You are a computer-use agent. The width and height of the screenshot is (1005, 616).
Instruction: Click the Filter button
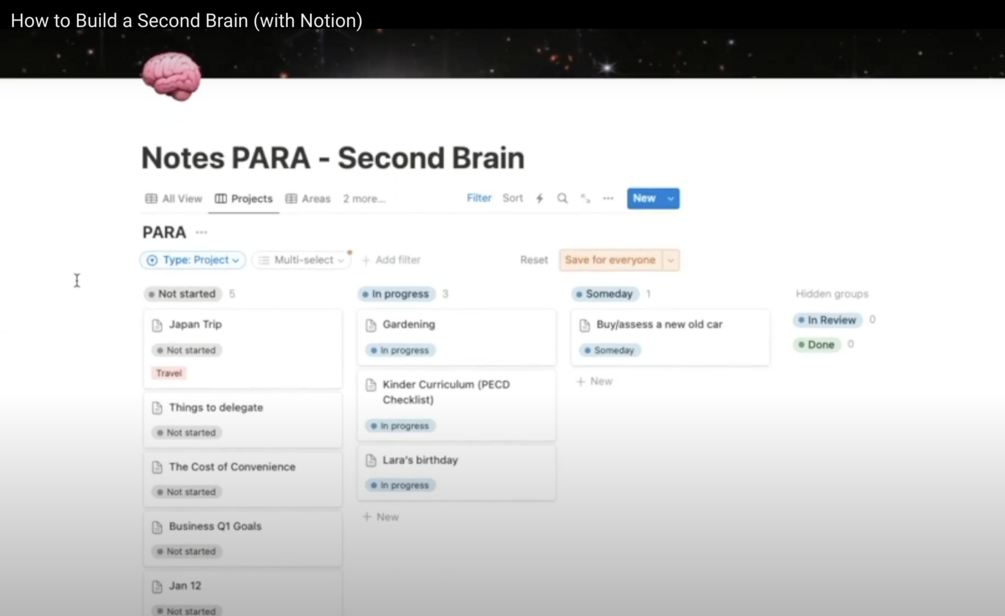(479, 198)
